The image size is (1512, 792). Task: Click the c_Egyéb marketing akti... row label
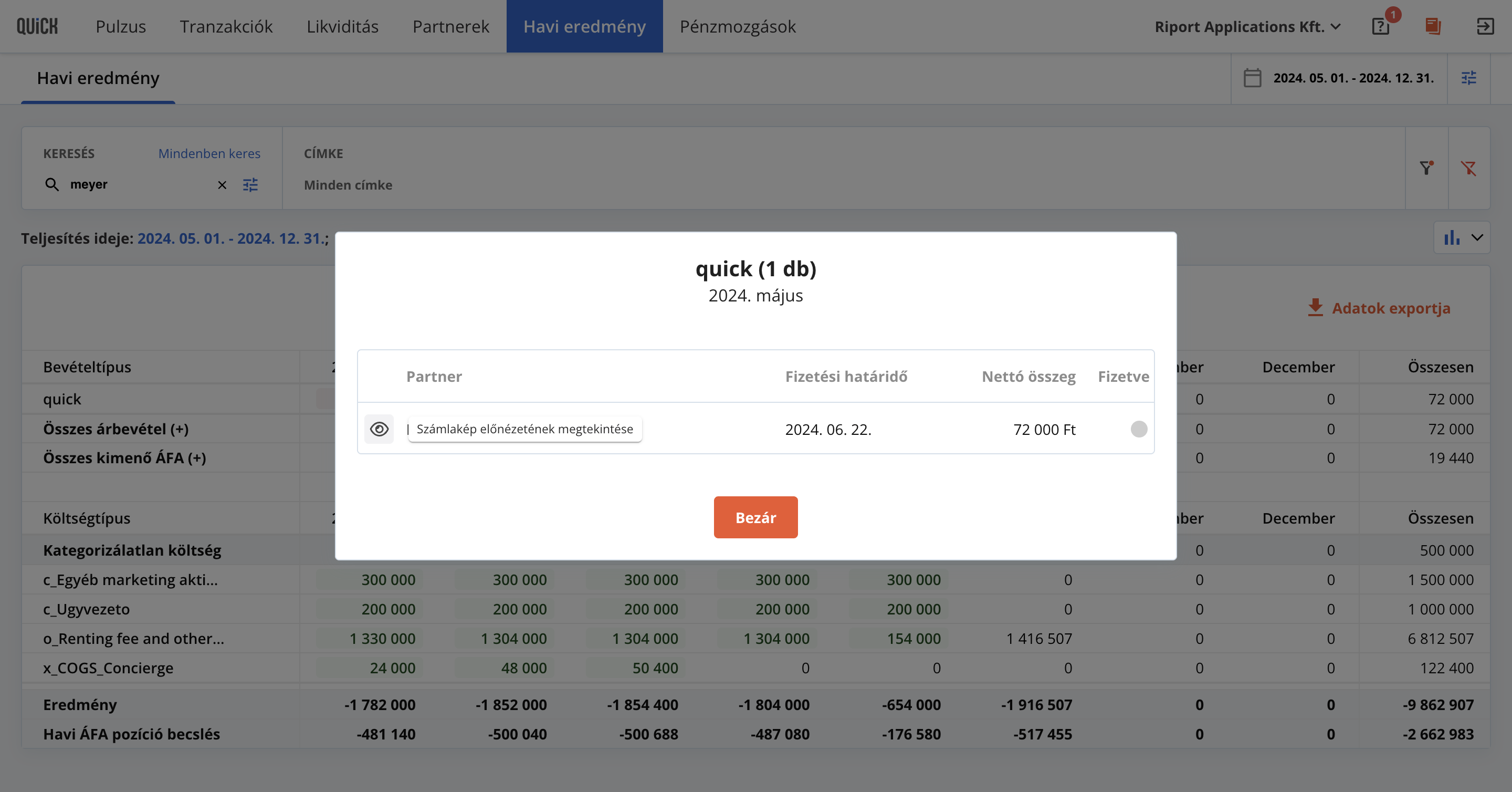coord(130,579)
